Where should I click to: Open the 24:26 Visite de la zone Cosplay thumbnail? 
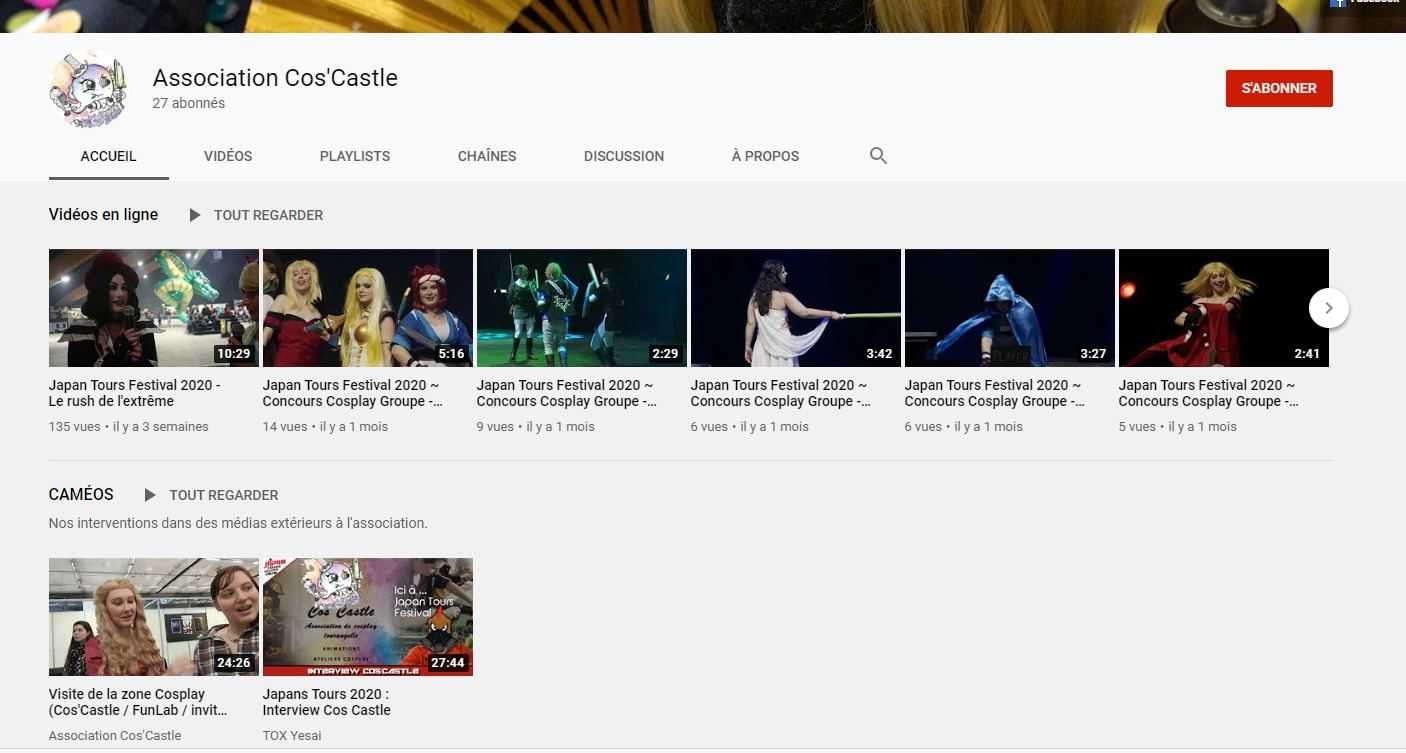click(154, 617)
